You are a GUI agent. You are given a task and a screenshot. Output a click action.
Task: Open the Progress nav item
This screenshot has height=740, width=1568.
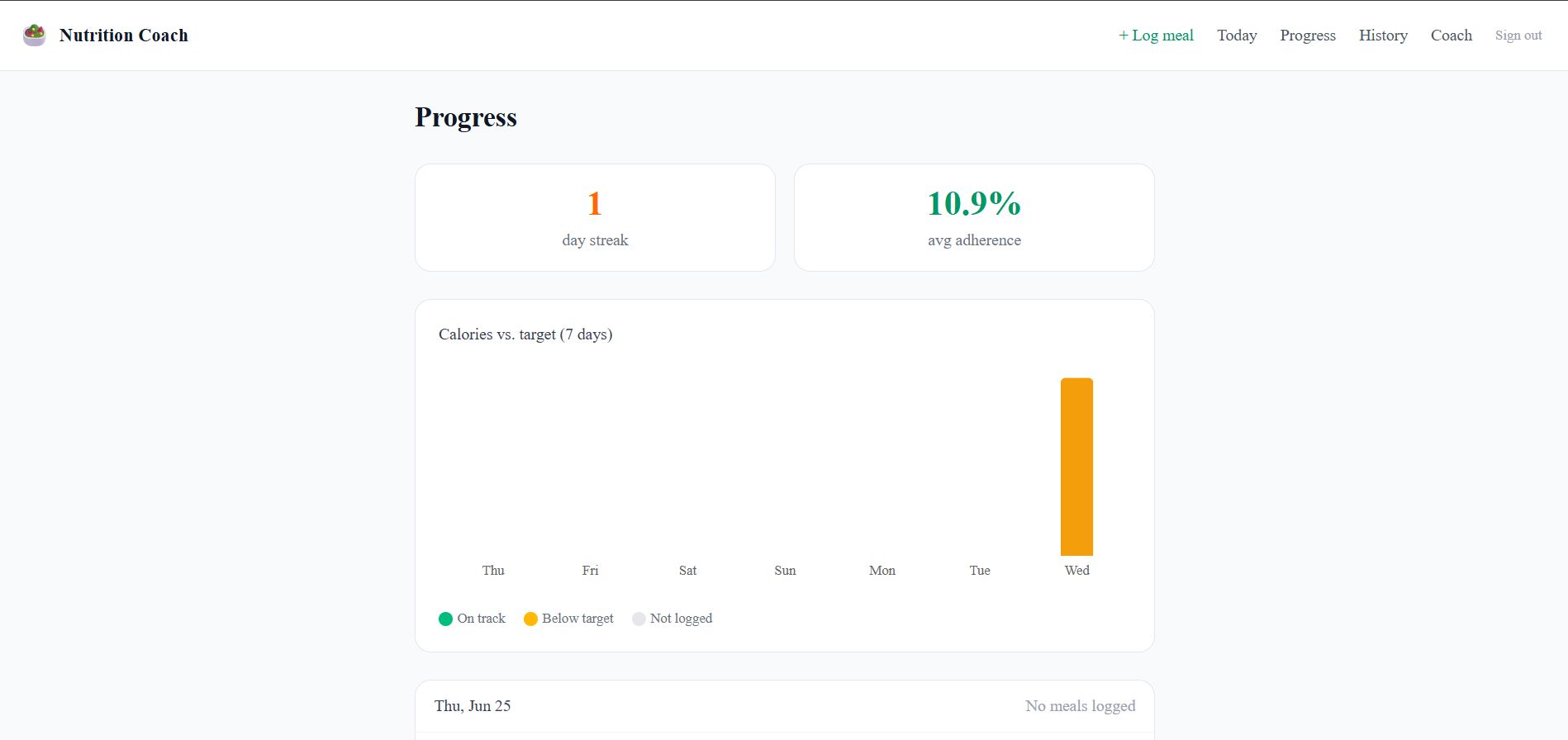pyautogui.click(x=1308, y=36)
